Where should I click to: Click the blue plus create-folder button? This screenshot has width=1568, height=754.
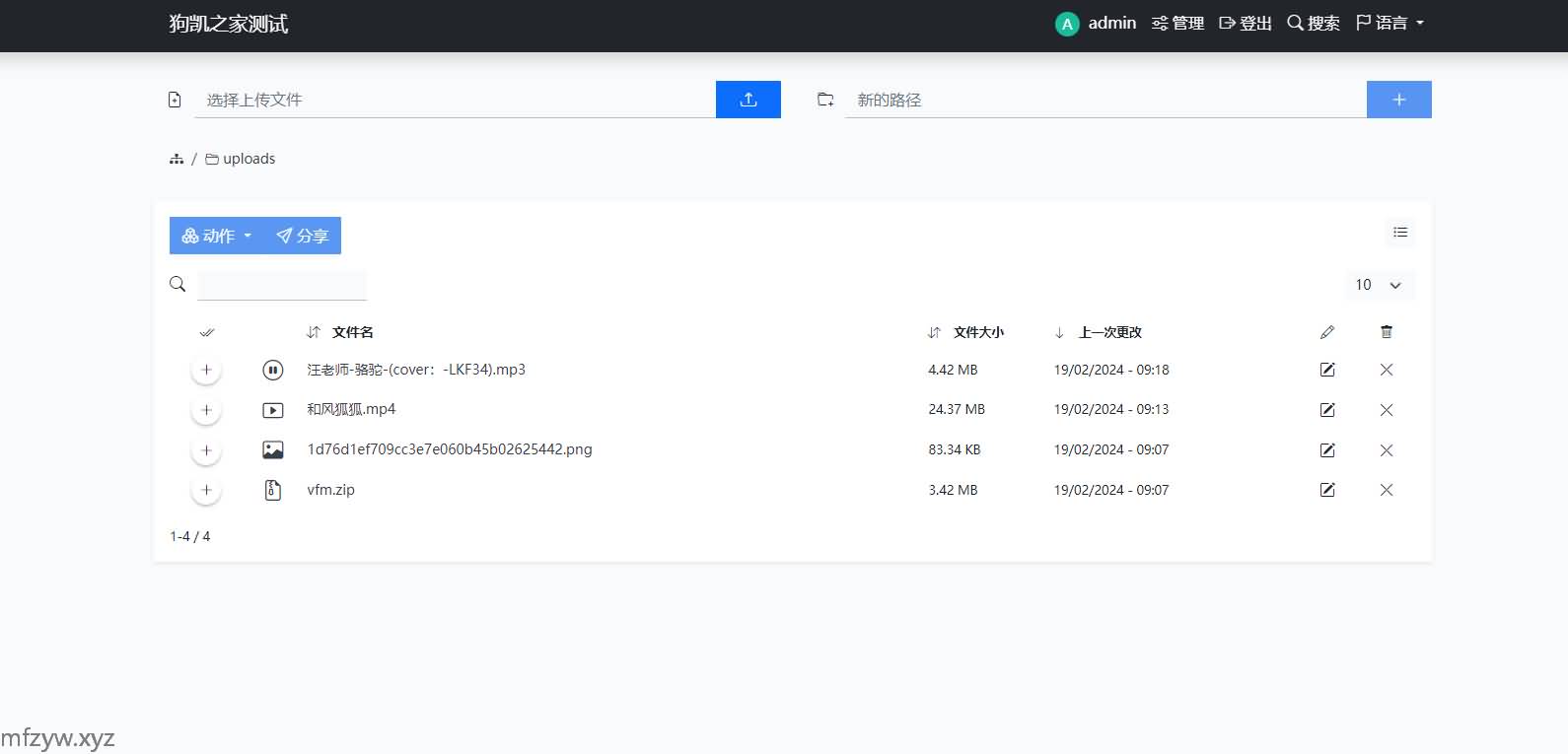1398,100
